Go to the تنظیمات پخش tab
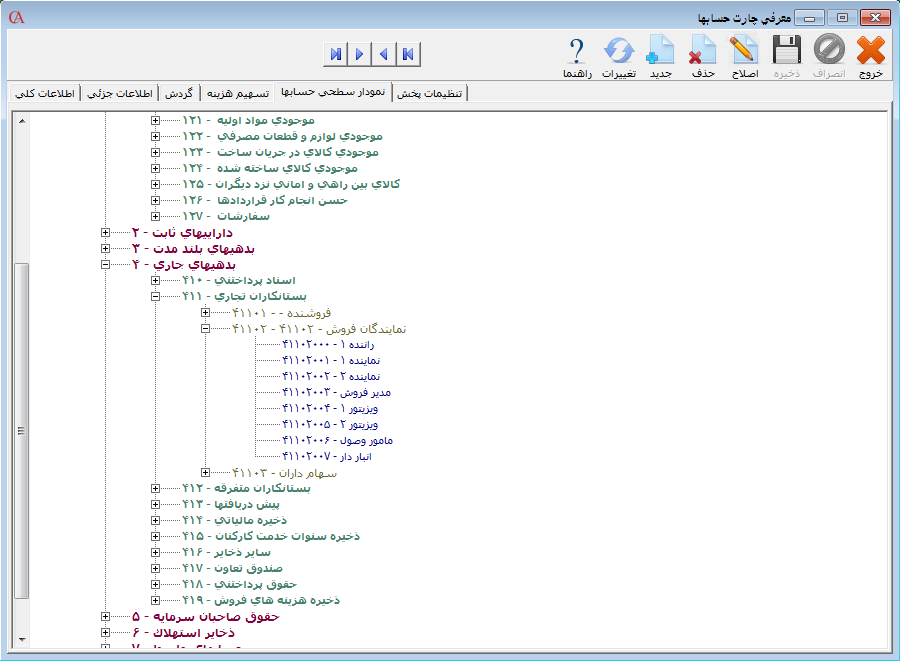900x661 pixels. 431,93
